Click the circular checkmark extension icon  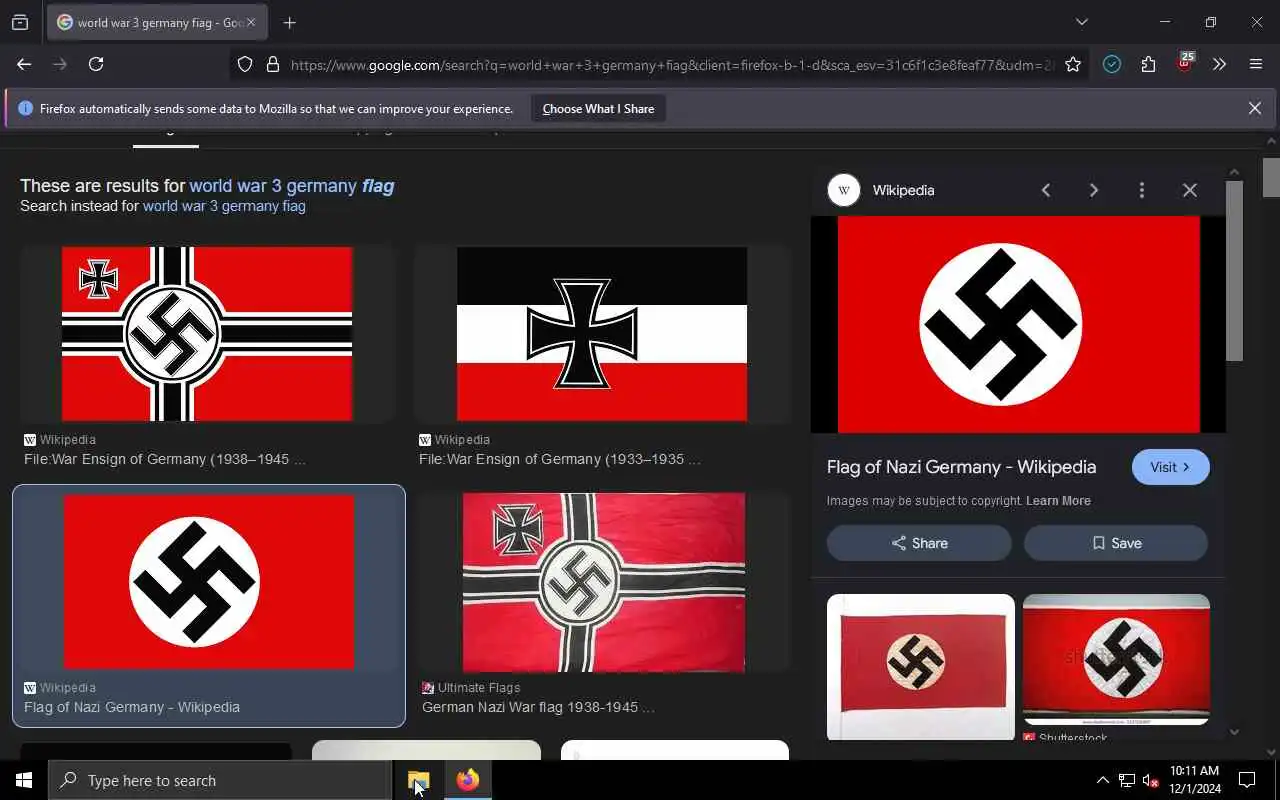pyautogui.click(x=1112, y=64)
